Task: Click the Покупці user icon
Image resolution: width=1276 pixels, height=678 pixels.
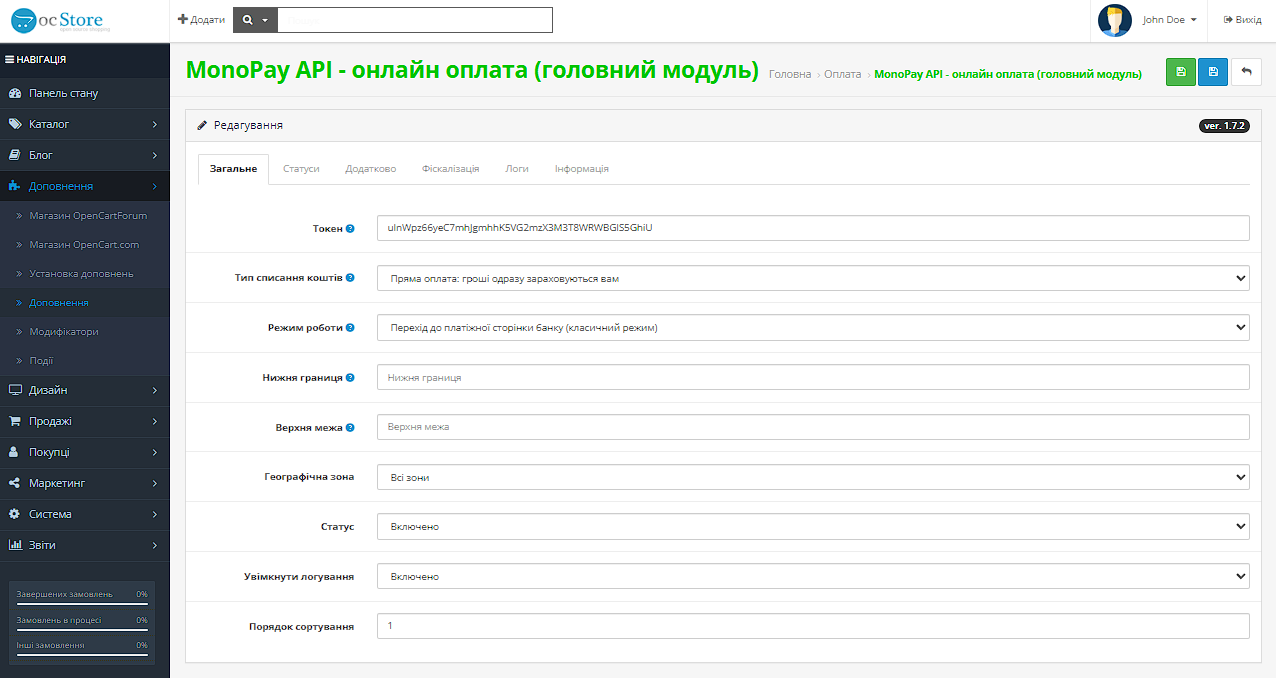Action: 14,452
